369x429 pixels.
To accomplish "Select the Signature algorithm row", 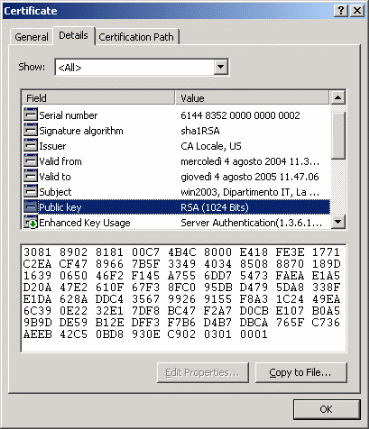I will pos(176,130).
